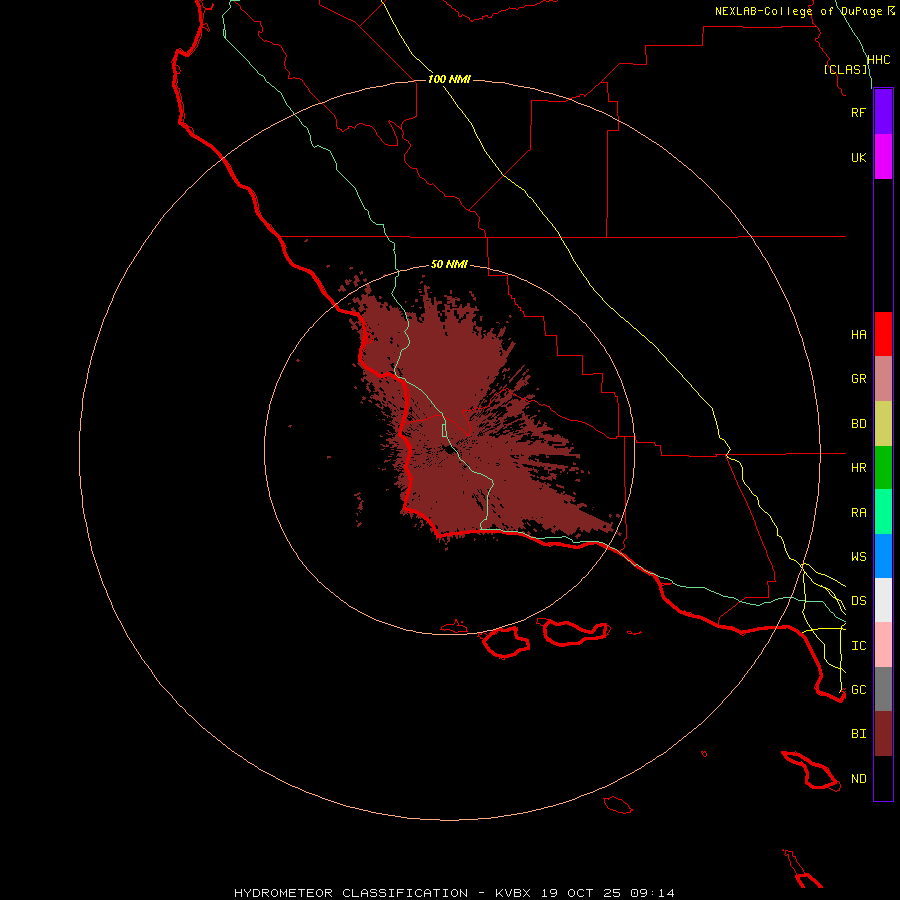Image resolution: width=900 pixels, height=900 pixels.
Task: Click the HYDROMETEOR CLASSIFICATION title text
Action: pos(351,893)
